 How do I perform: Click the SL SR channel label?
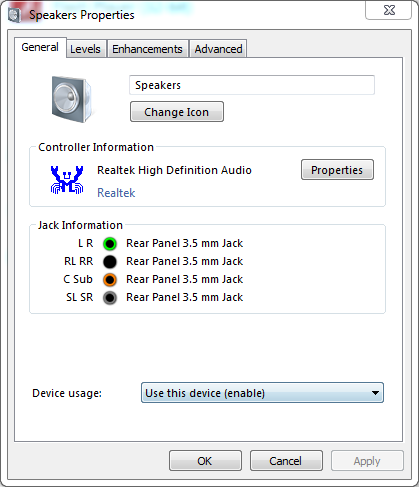coord(80,297)
